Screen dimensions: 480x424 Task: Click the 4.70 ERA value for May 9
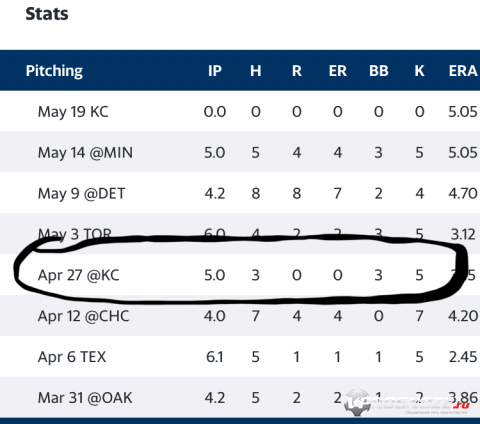tap(463, 193)
